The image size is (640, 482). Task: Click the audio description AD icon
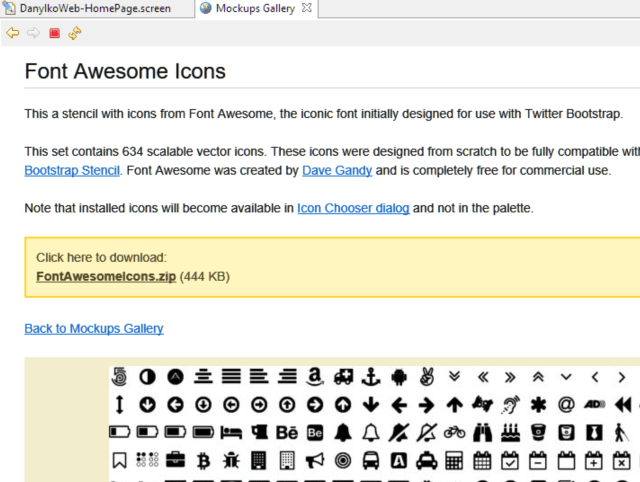(595, 404)
